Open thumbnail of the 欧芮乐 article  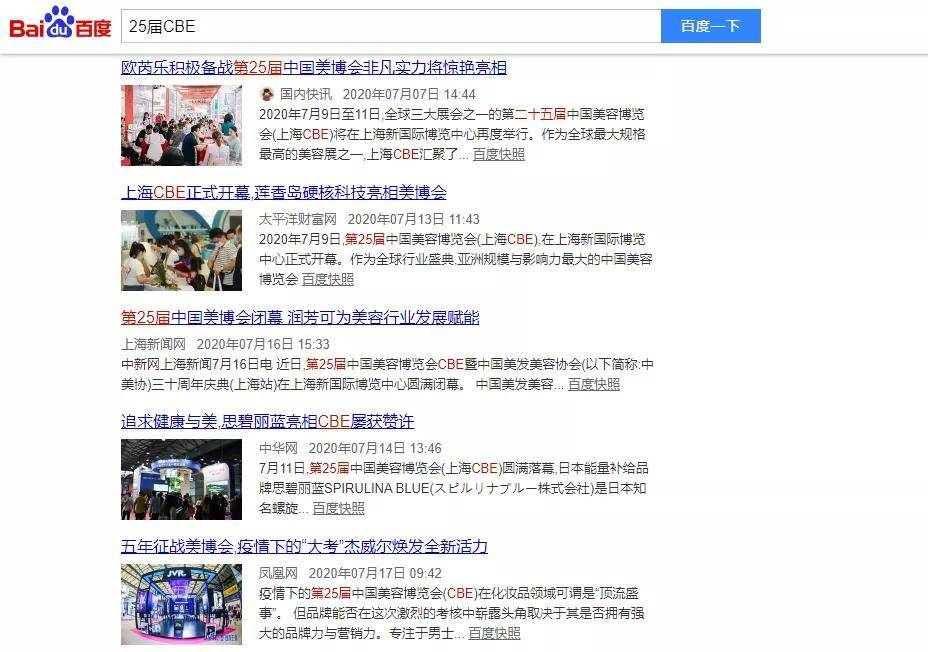[181, 125]
